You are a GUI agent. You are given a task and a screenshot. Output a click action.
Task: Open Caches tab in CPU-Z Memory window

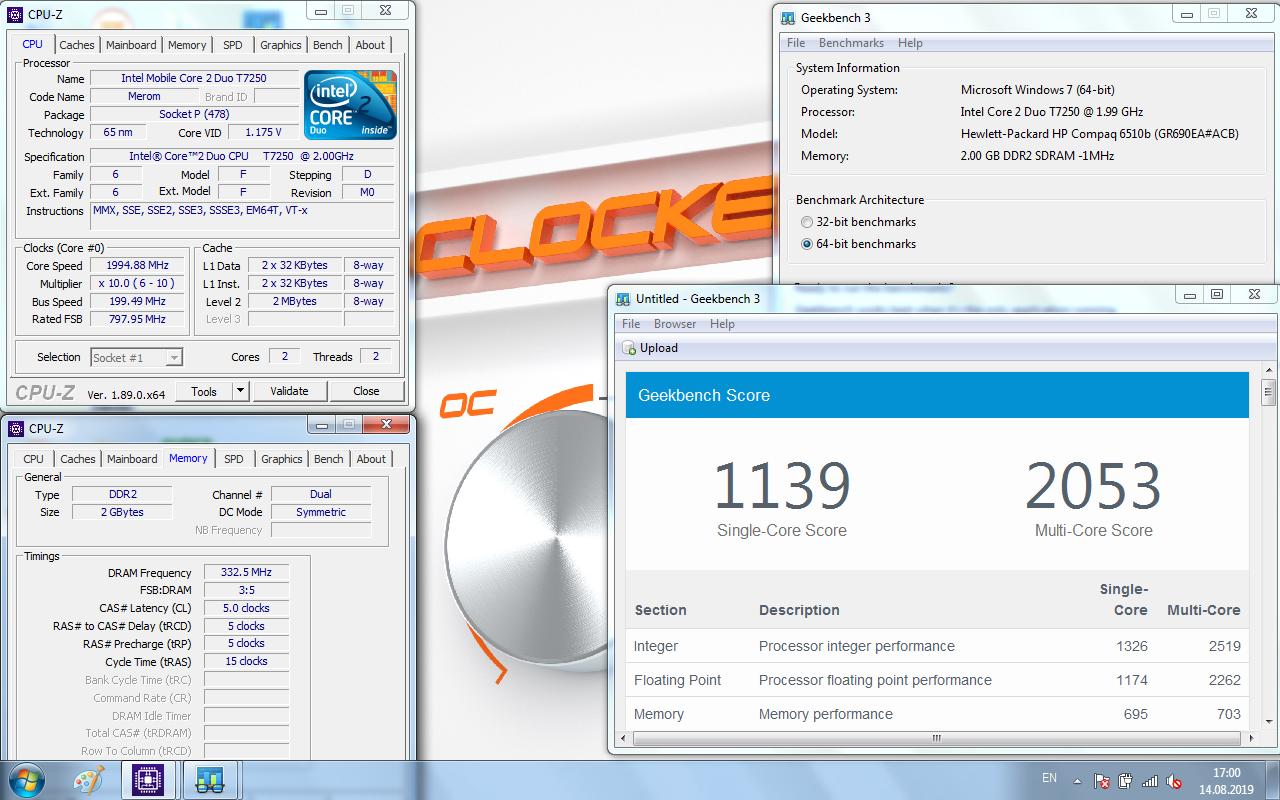[x=78, y=459]
